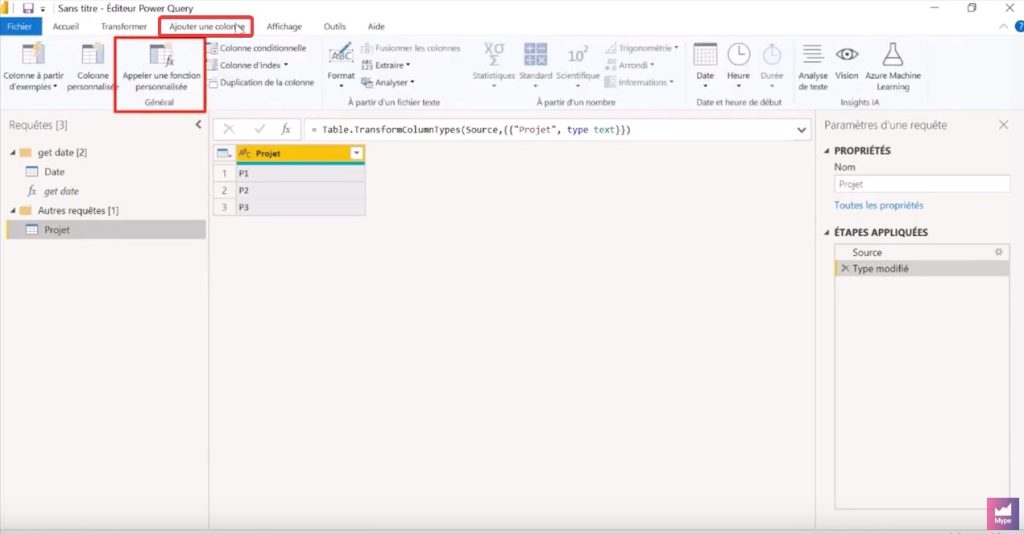
Task: Click the Save icon in title bar
Action: (28, 8)
